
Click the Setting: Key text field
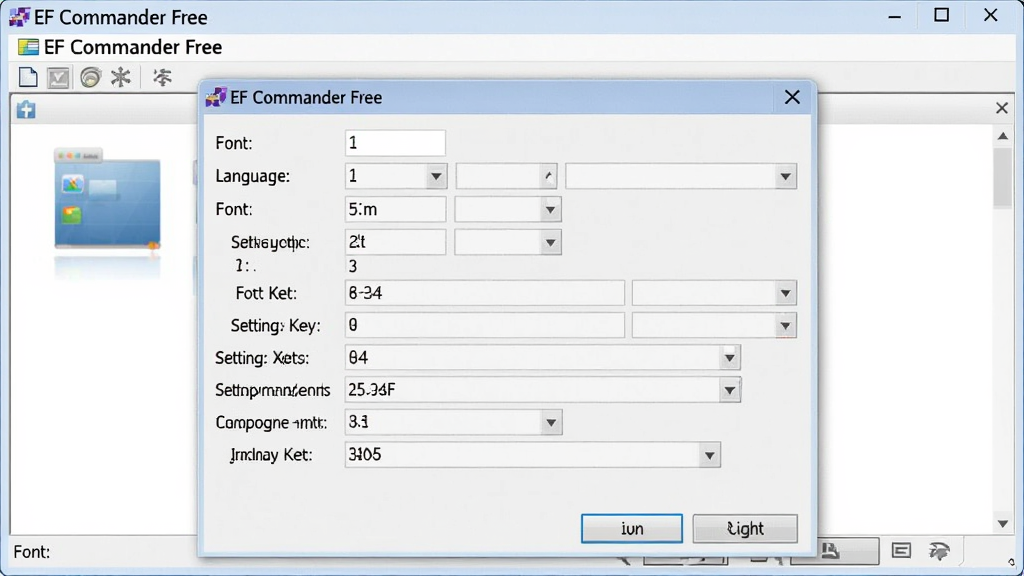coord(485,325)
